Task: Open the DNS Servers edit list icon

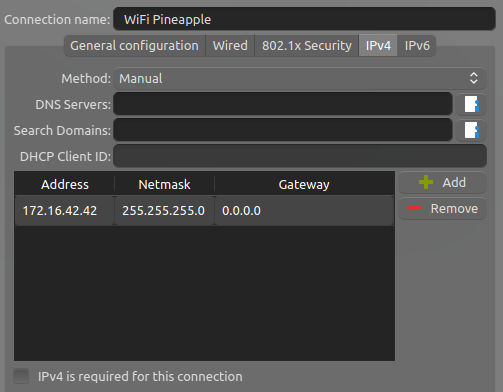Action: pos(471,104)
